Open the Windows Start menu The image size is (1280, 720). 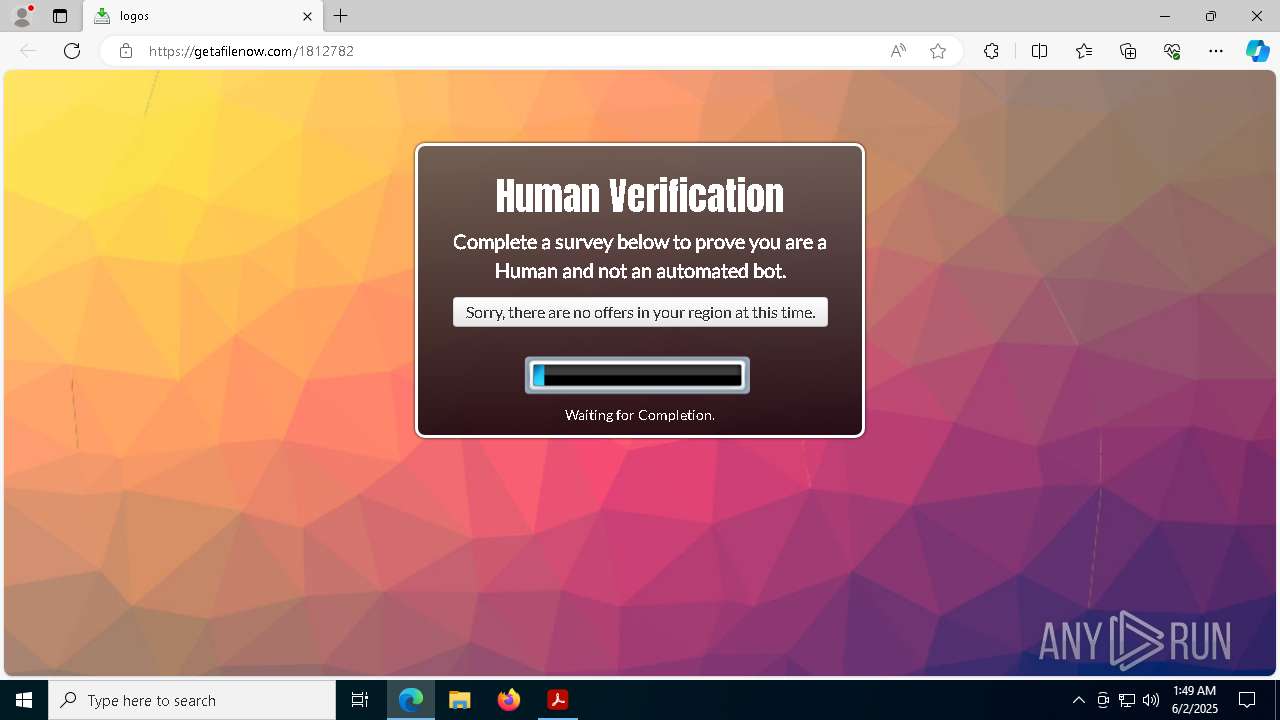tap(24, 700)
